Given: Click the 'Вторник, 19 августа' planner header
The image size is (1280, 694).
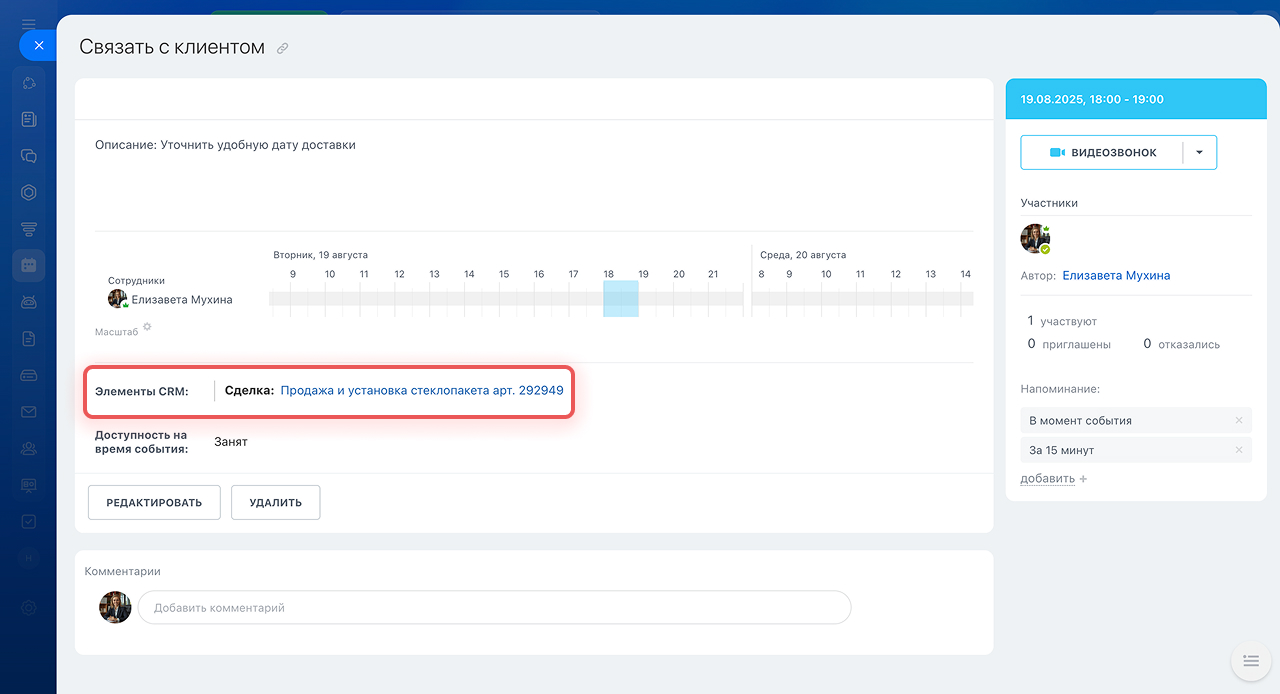Looking at the screenshot, I should 320,255.
